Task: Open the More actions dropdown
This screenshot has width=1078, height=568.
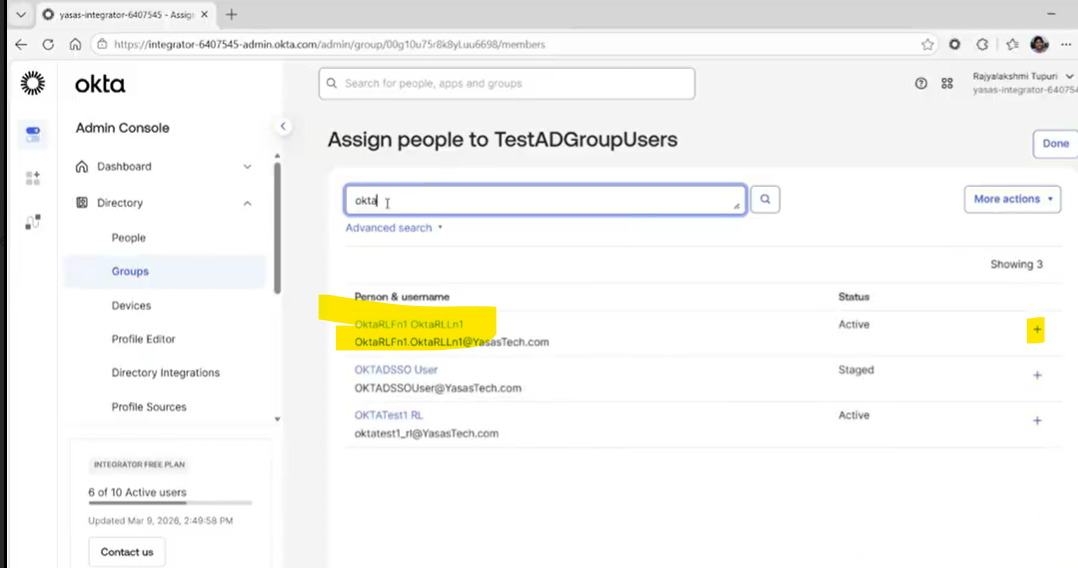Action: click(x=1011, y=199)
